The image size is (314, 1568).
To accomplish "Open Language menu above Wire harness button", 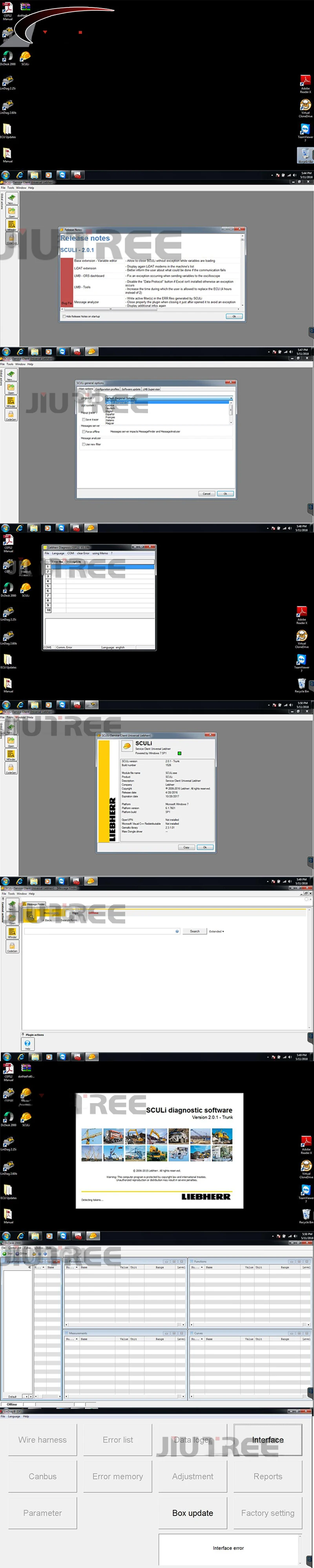I will coord(13,1416).
